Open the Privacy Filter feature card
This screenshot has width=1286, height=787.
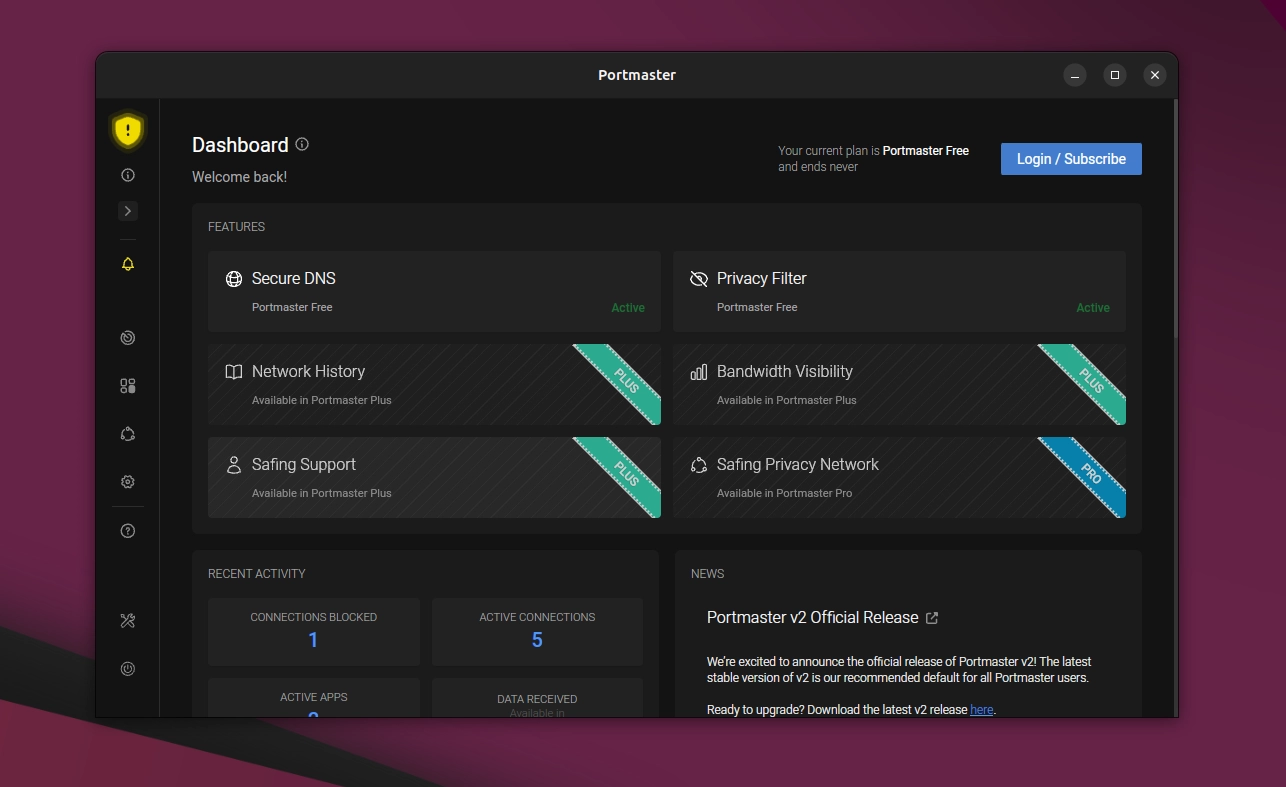point(898,291)
